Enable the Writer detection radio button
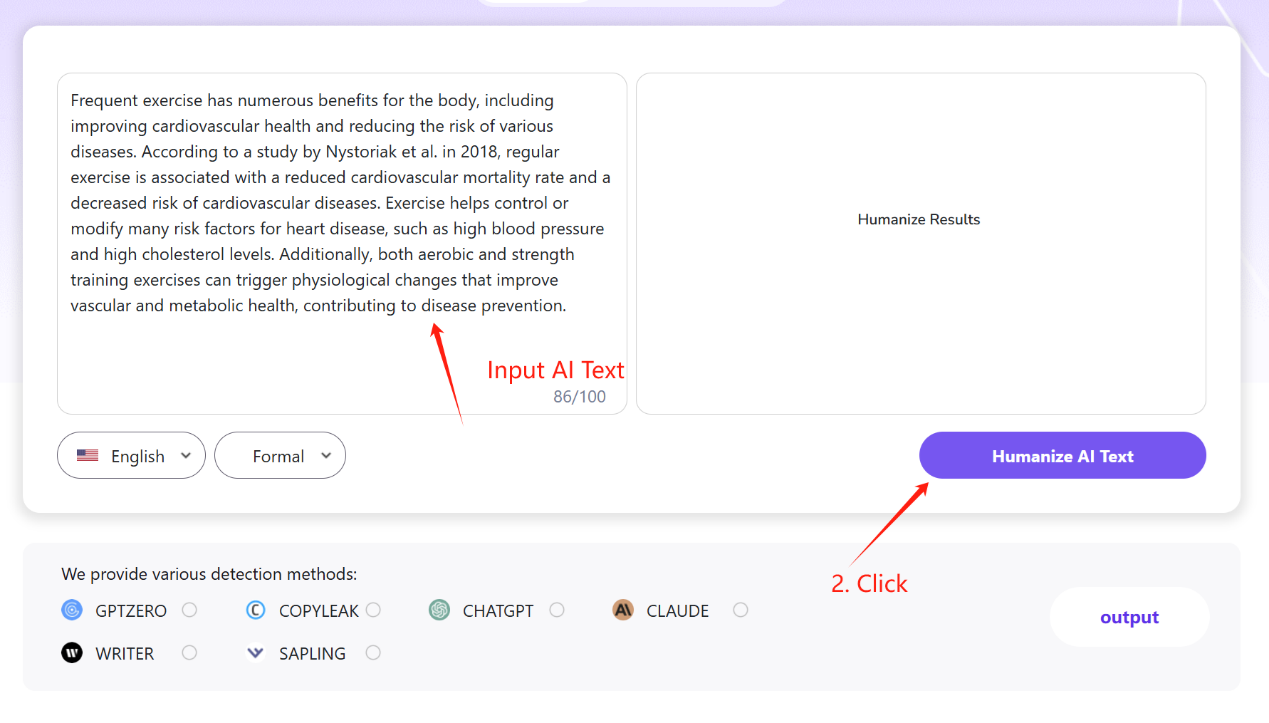This screenshot has height=723, width=1269. (x=190, y=653)
